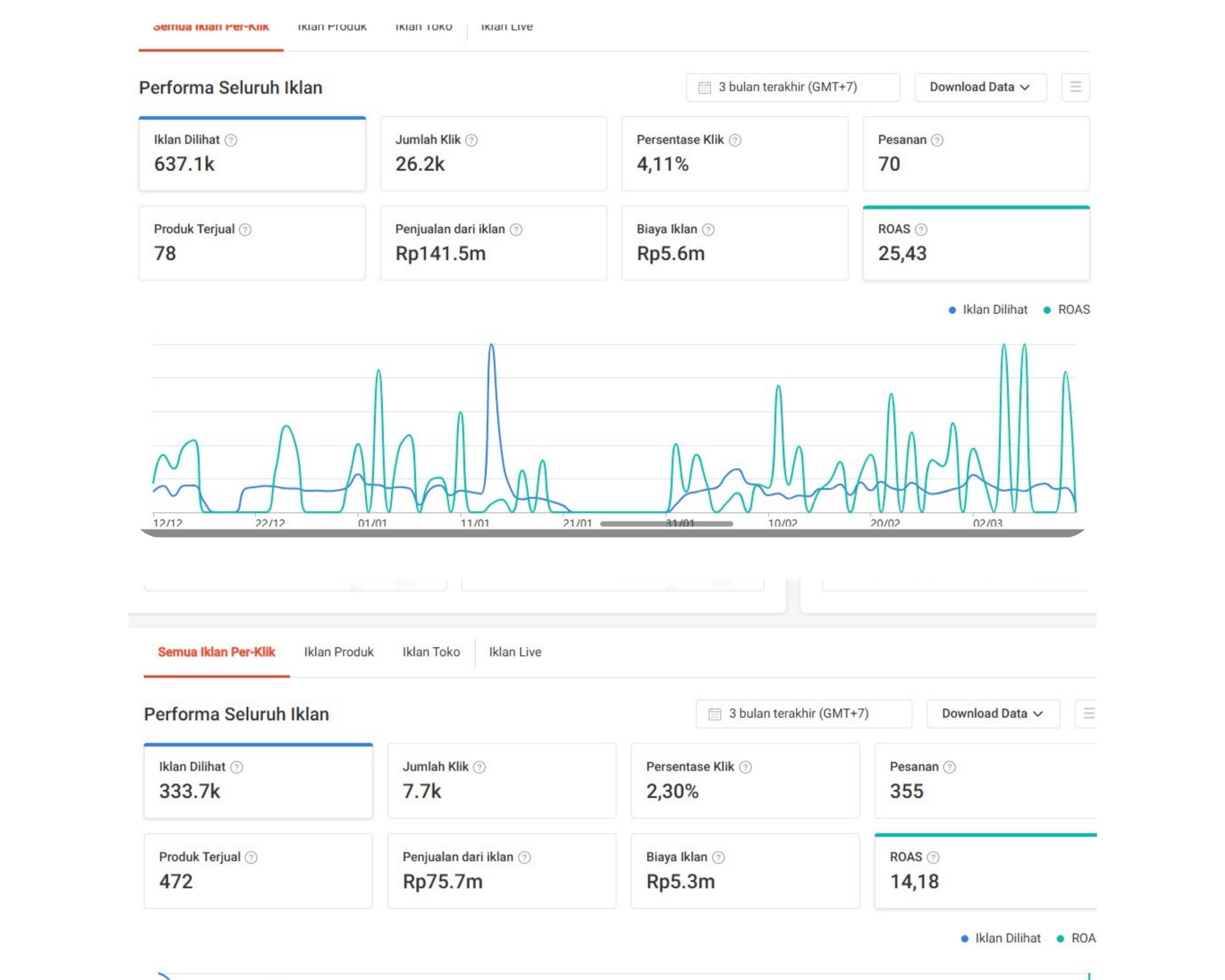Click help icon beside Produk Terjual 78
The width and height of the screenshot is (1225, 980).
[245, 229]
